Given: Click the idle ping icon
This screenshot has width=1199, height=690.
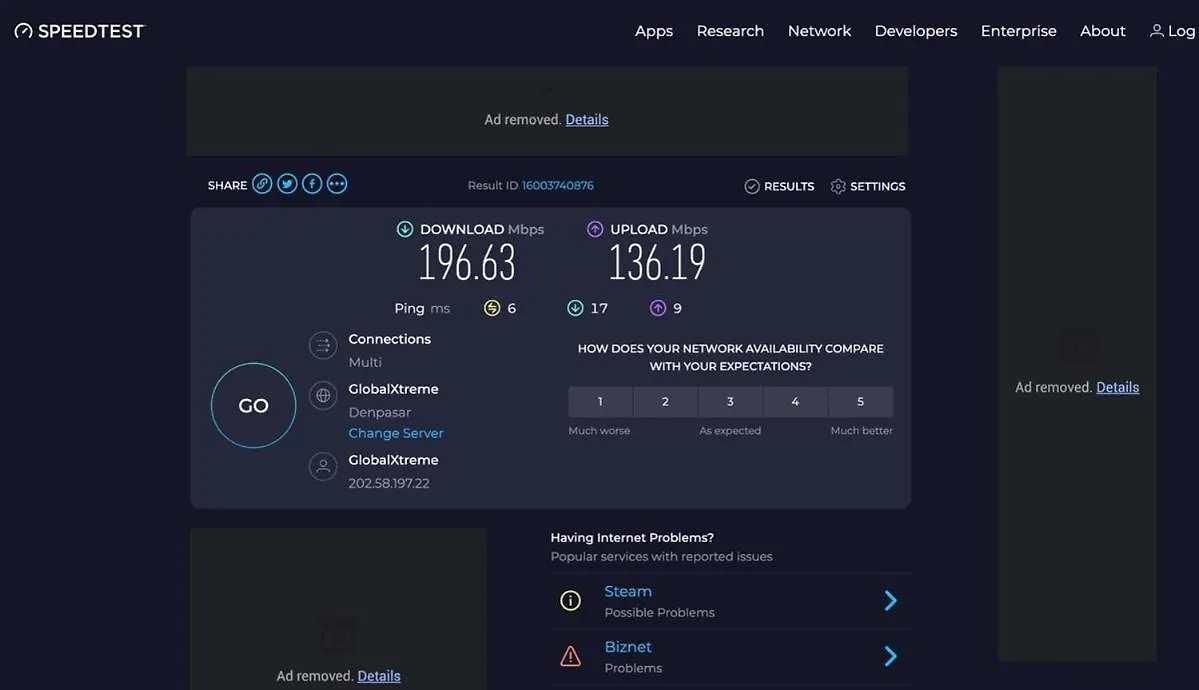Looking at the screenshot, I should pos(492,308).
